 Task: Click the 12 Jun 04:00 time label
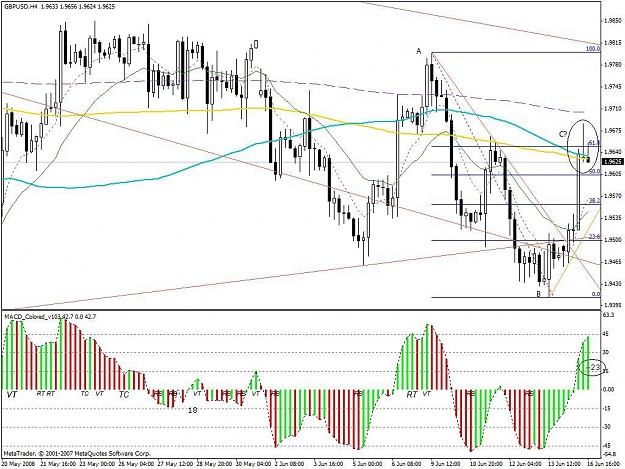pyautogui.click(x=525, y=464)
